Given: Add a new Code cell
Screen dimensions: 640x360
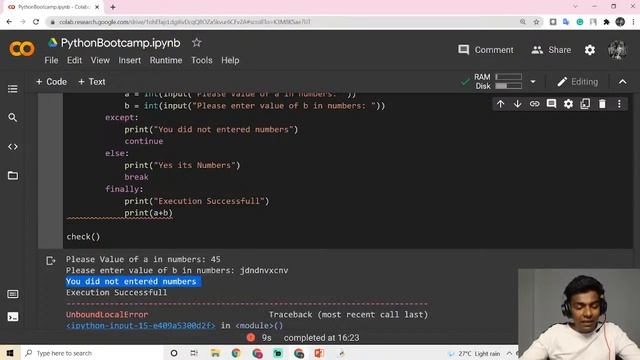Looking at the screenshot, I should 51,82.
